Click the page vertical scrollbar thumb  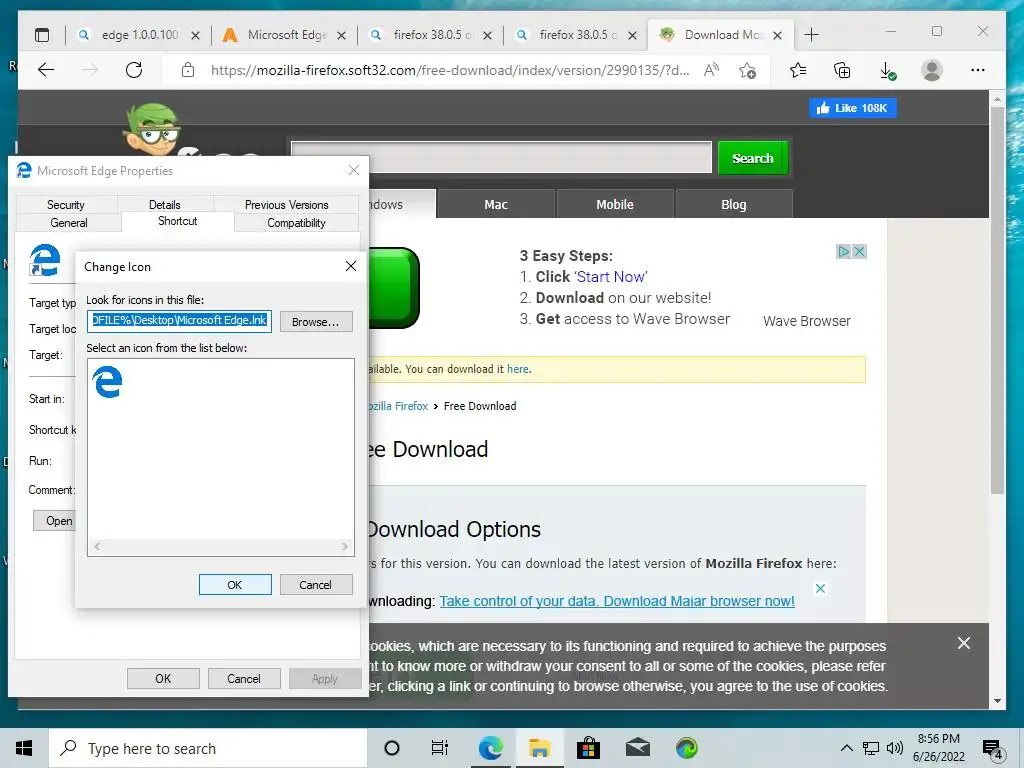click(x=997, y=300)
